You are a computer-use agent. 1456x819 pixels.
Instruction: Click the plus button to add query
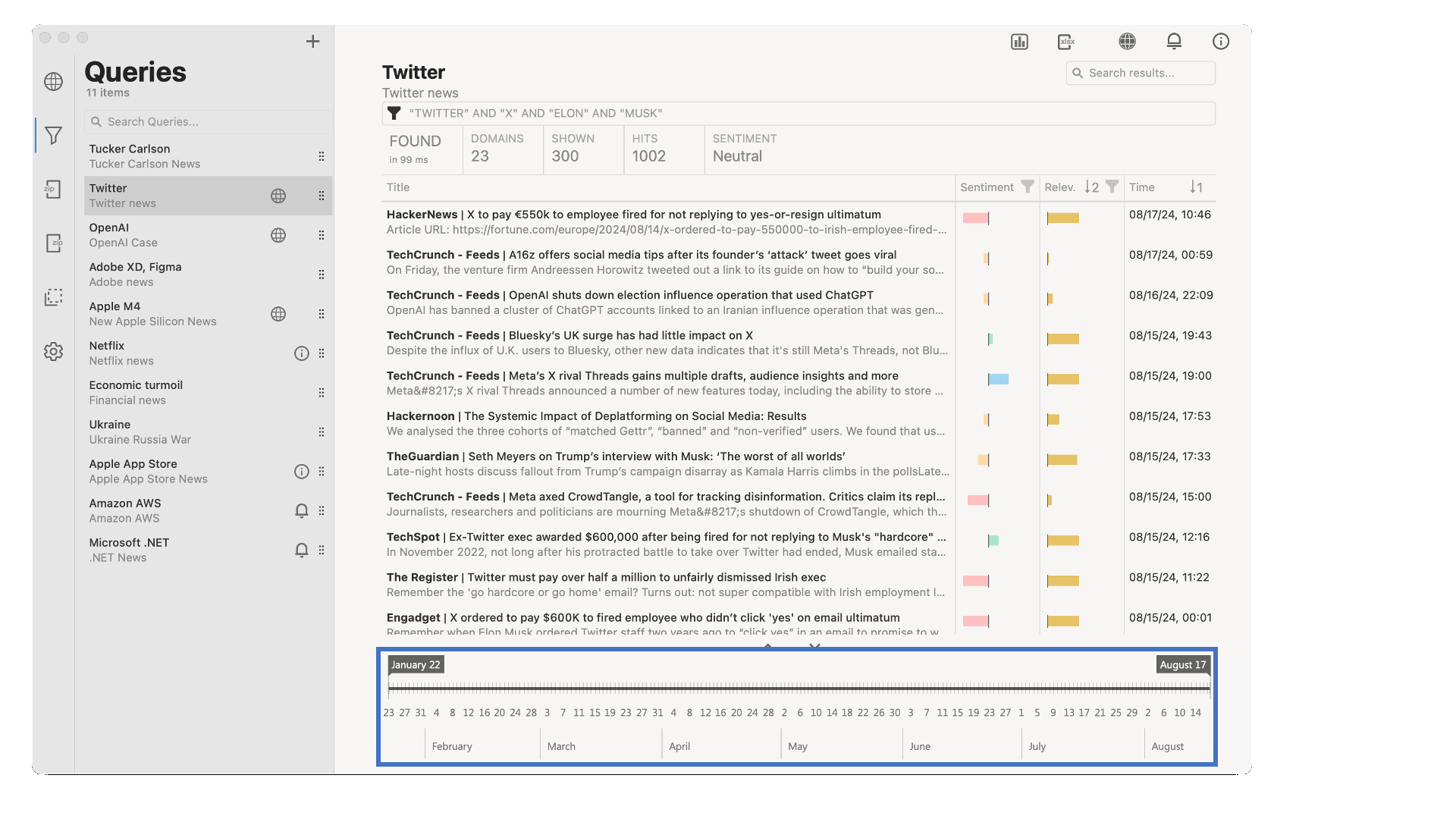(x=312, y=42)
